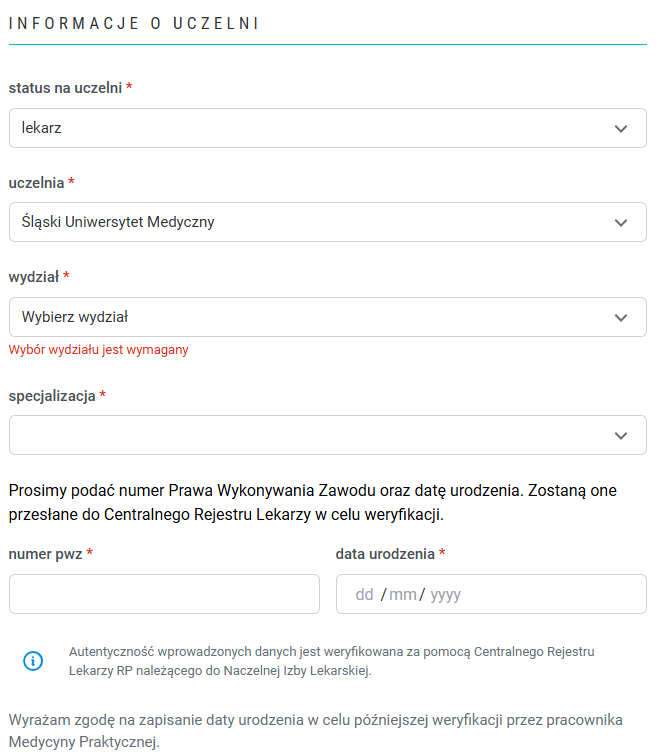Click chevron arrow in status na uczelni field
This screenshot has width=662, height=754.
[x=621, y=128]
